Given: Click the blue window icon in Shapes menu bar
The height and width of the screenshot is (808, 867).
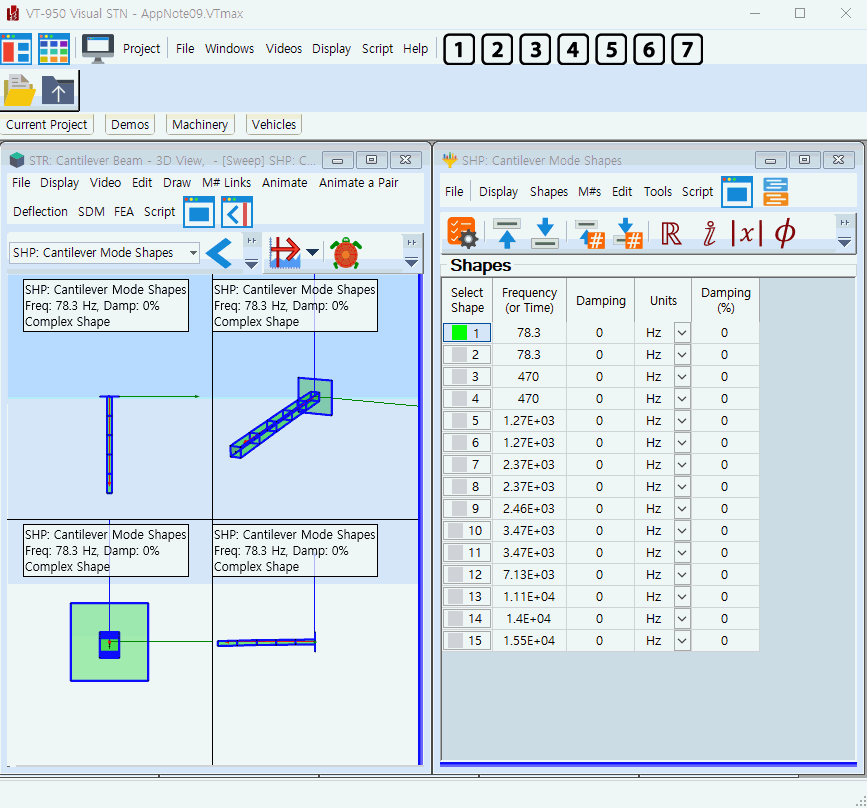Looking at the screenshot, I should [x=737, y=192].
